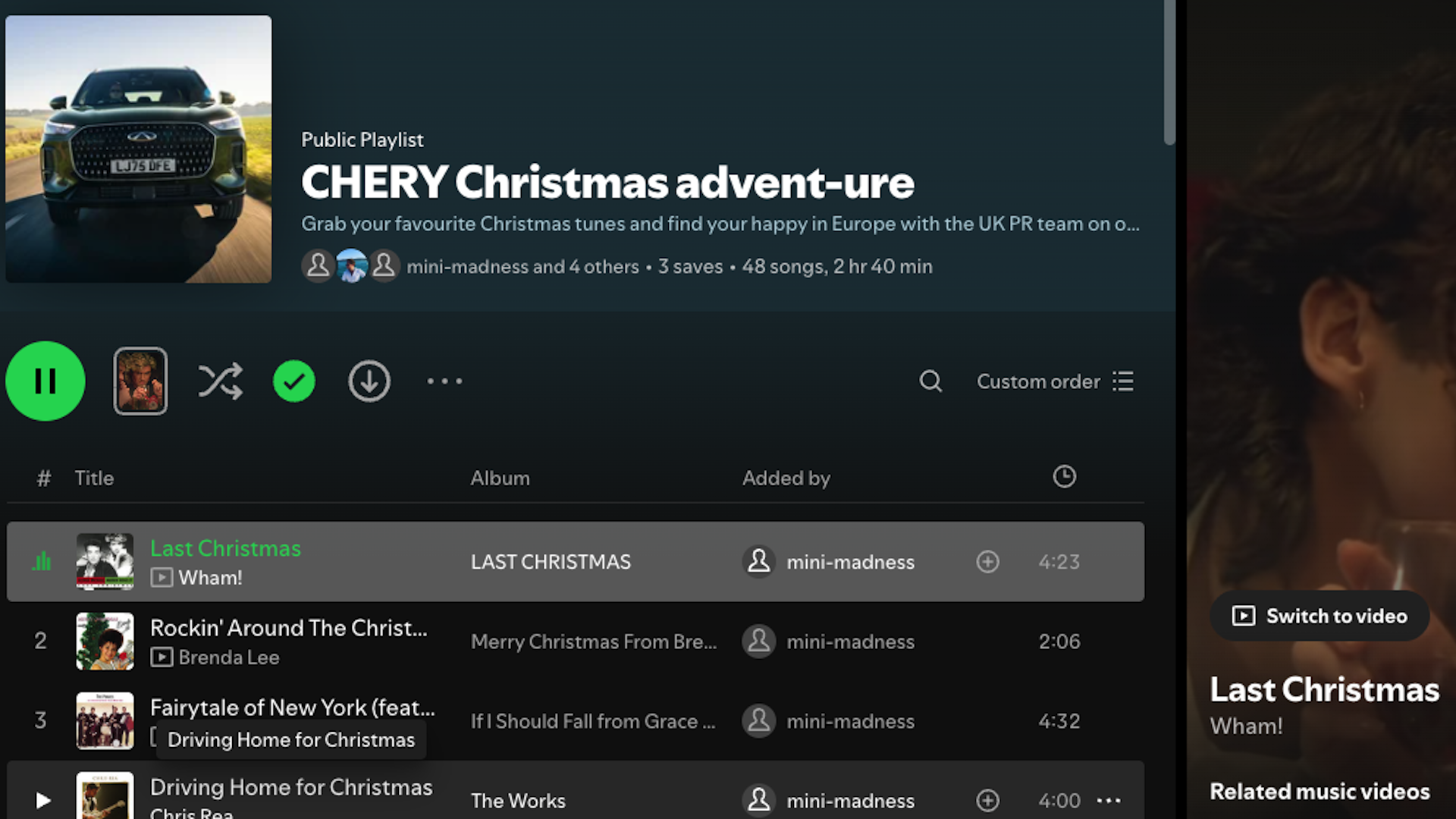The width and height of the screenshot is (1456, 819).
Task: Play Driving Home for Christmas track
Action: (43, 800)
